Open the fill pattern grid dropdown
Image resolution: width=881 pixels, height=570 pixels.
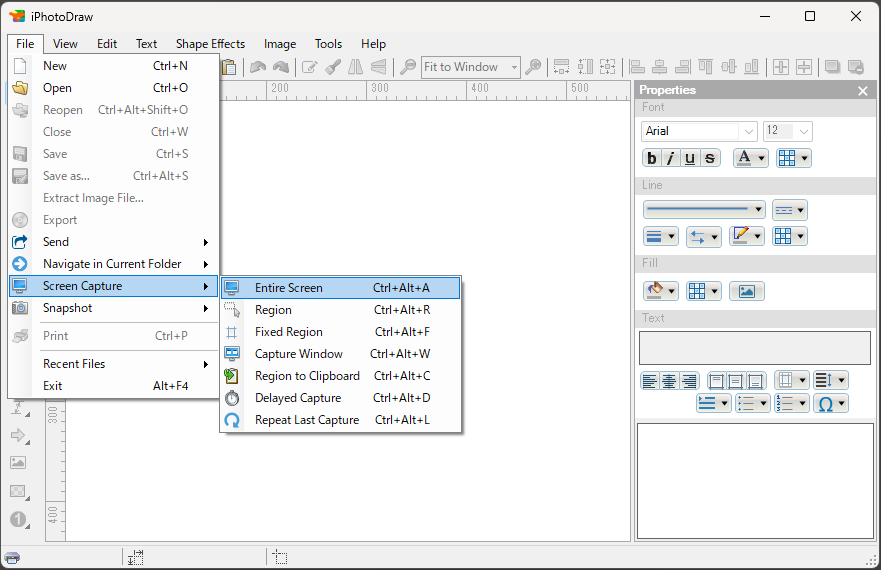tap(703, 291)
